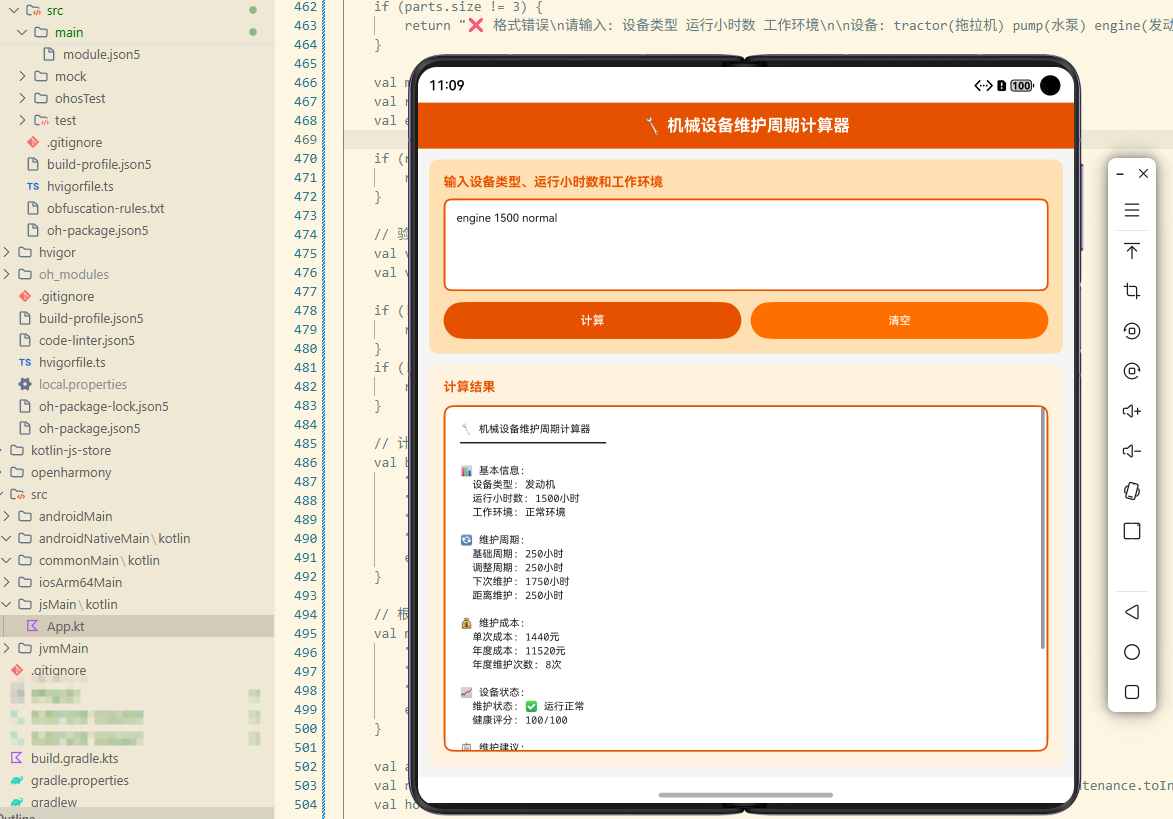1173x819 pixels.
Task: Click the 清空 button
Action: click(x=899, y=320)
